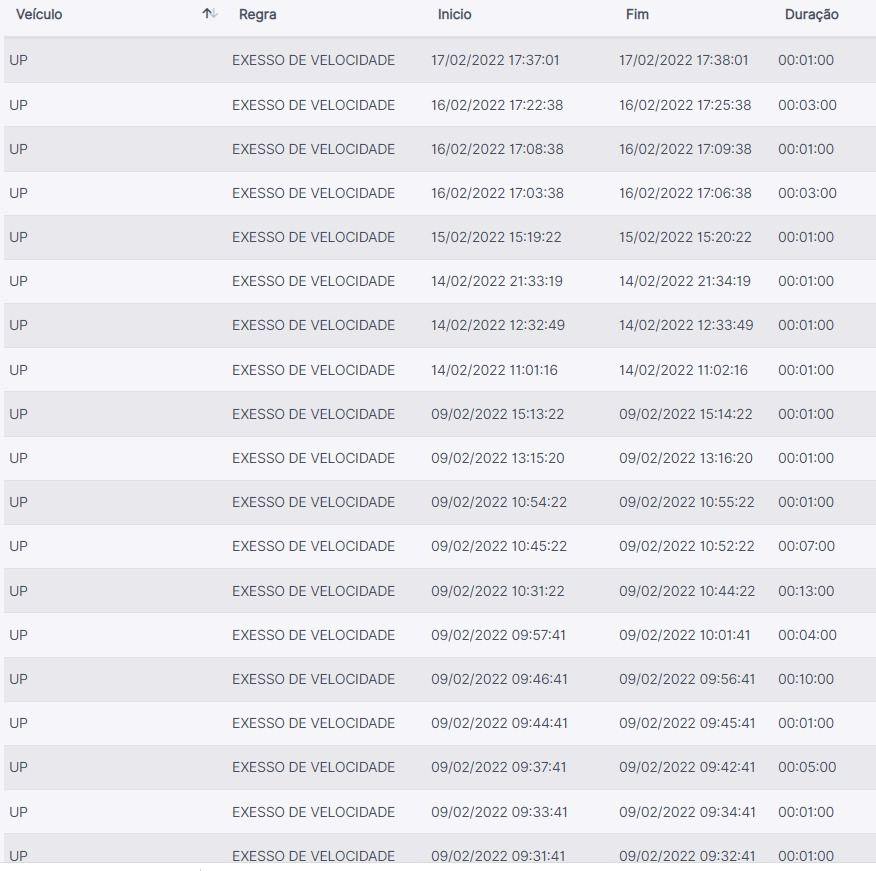Click the start time 16/02/2022 17:22:38
Image resolution: width=876 pixels, height=871 pixels.
(x=497, y=105)
